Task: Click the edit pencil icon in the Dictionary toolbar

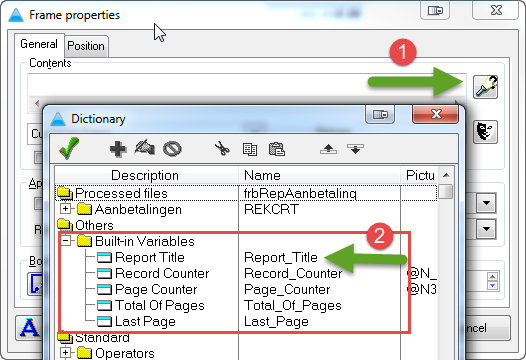Action: pyautogui.click(x=145, y=148)
